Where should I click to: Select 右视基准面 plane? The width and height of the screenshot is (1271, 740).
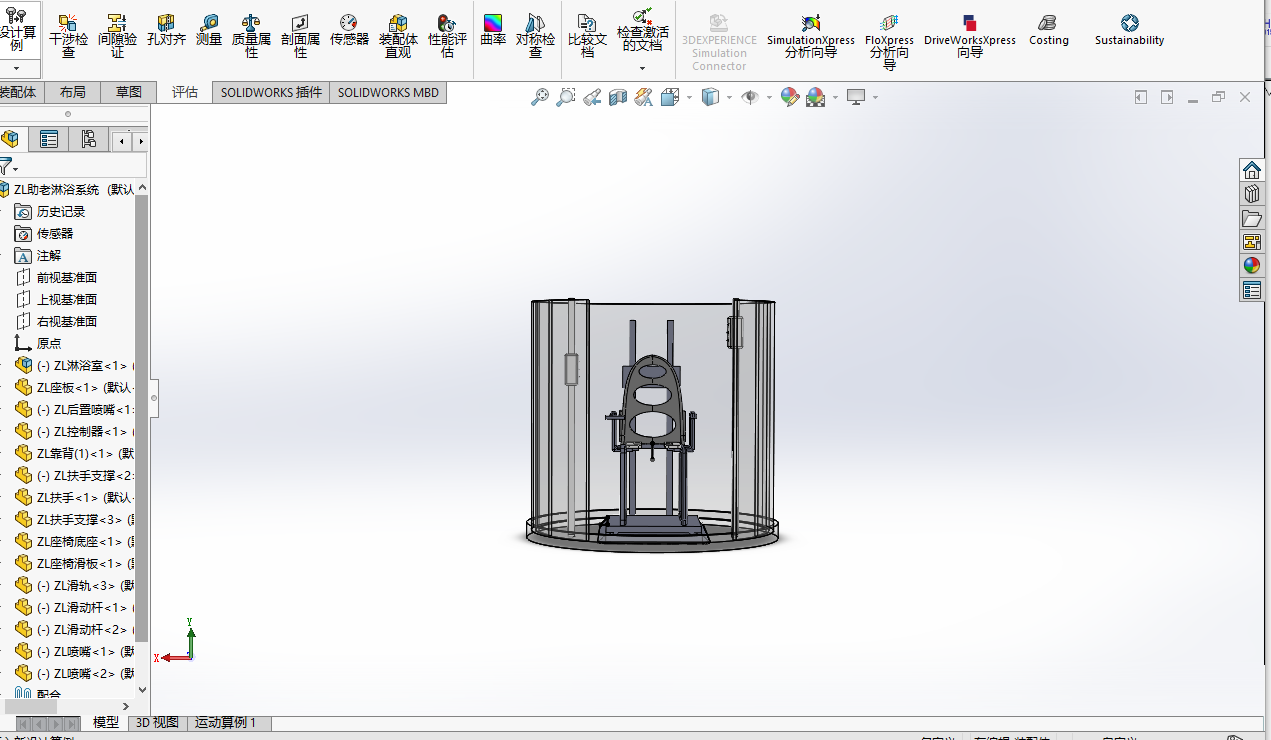click(67, 322)
